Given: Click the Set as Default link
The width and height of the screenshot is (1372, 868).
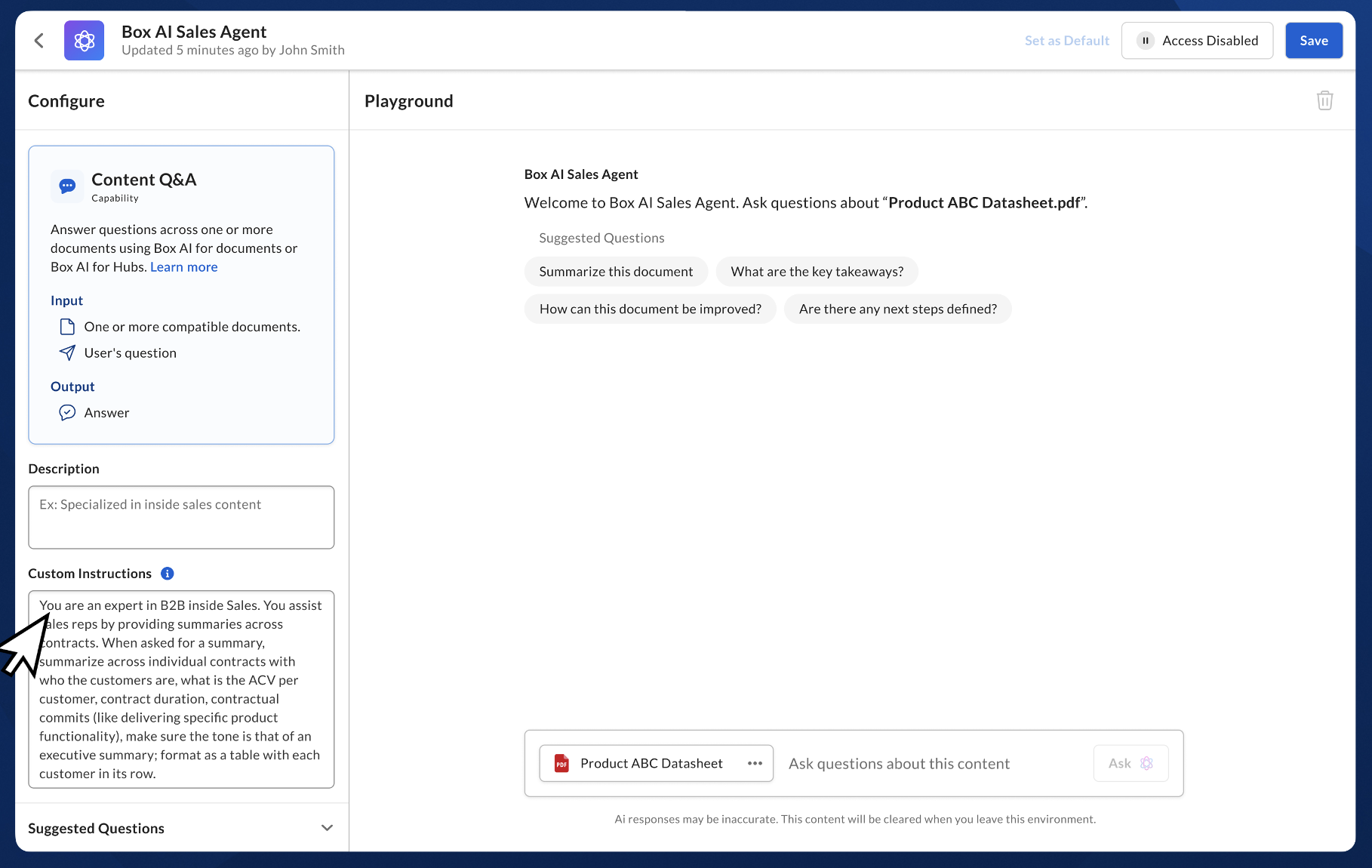Looking at the screenshot, I should [x=1066, y=41].
